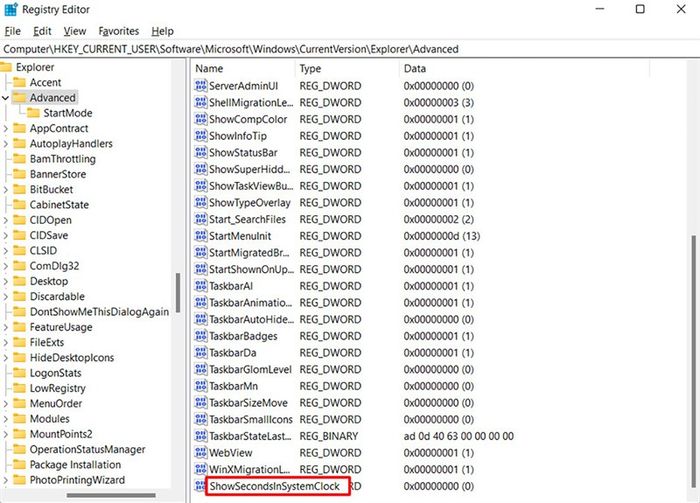Select the DontShowMeThisDialogAgain key
The width and height of the screenshot is (700, 503).
(x=99, y=312)
